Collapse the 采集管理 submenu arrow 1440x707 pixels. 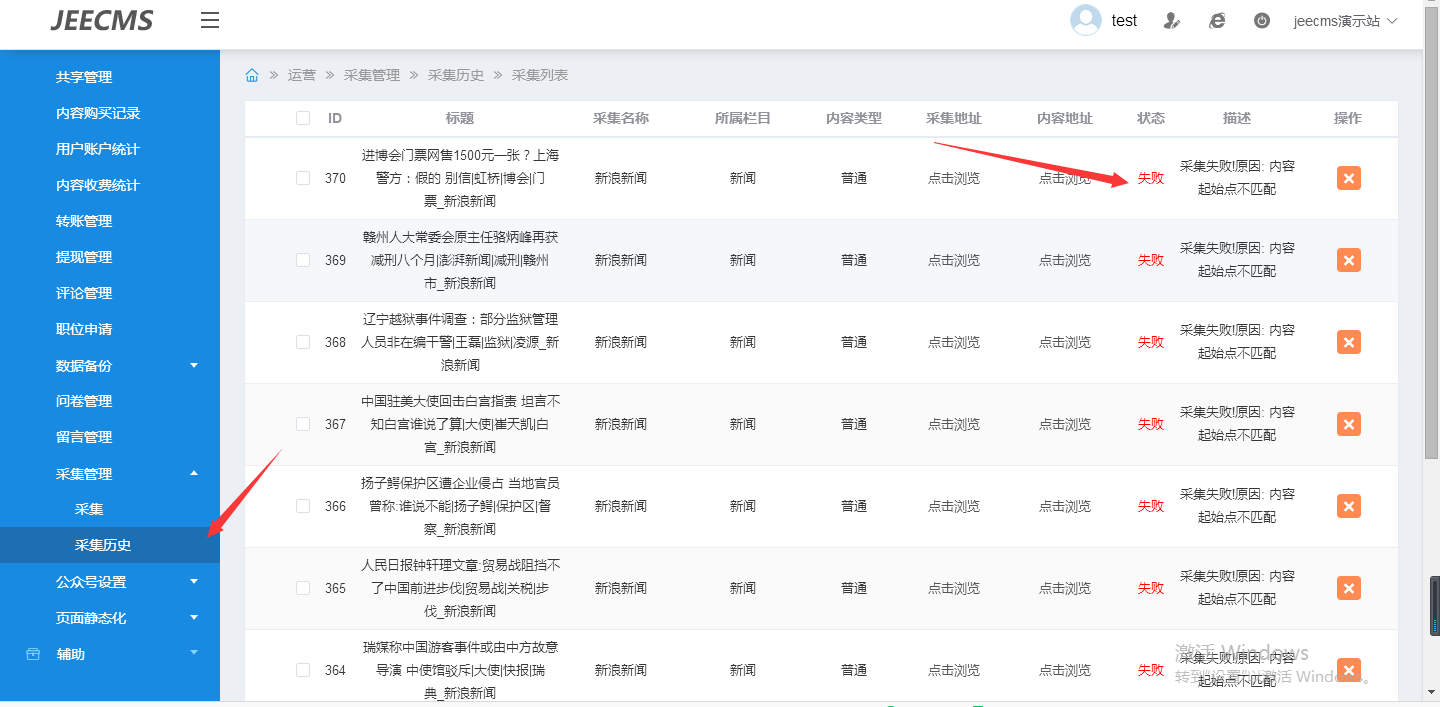pos(194,473)
